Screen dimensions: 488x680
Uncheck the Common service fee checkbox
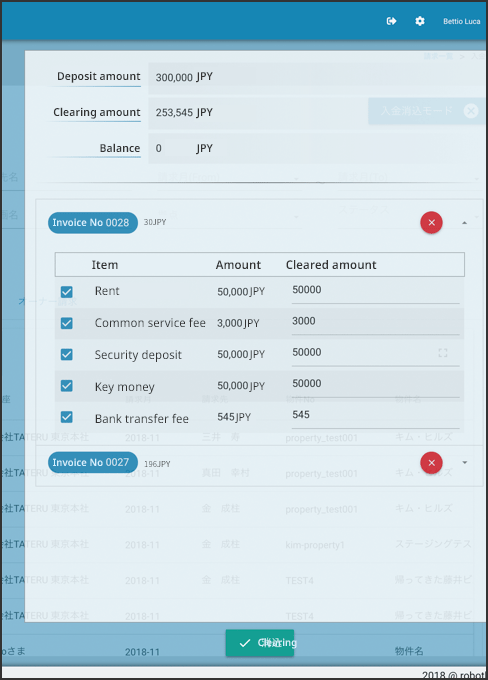coord(66,323)
